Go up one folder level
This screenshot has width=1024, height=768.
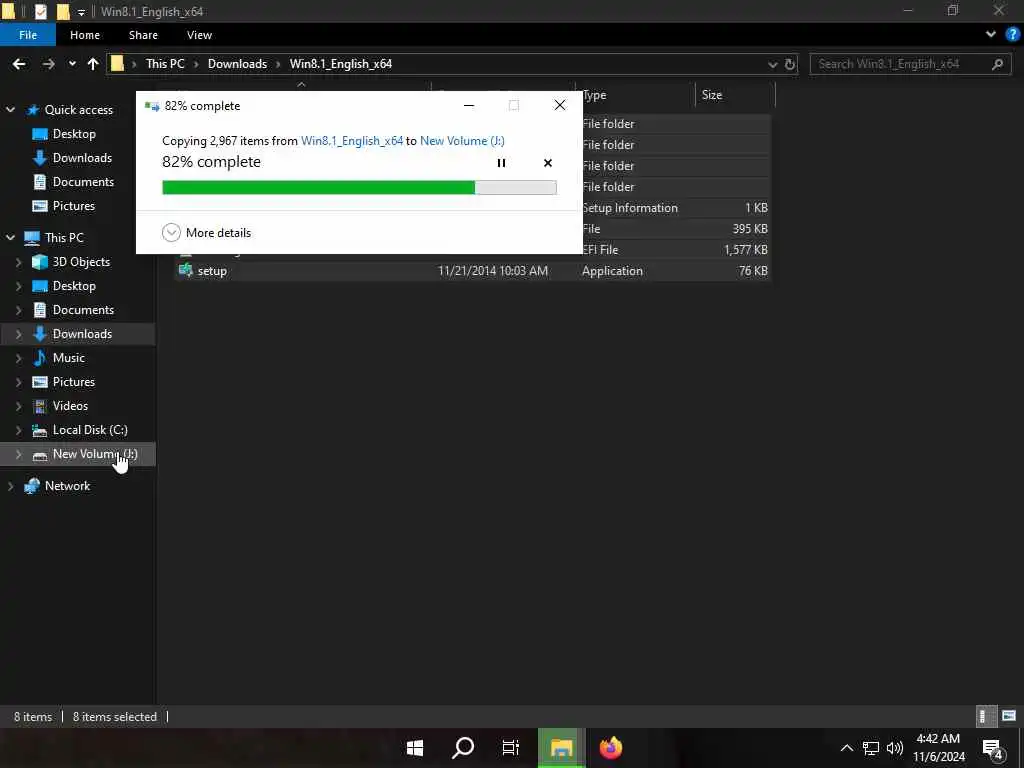[x=93, y=64]
